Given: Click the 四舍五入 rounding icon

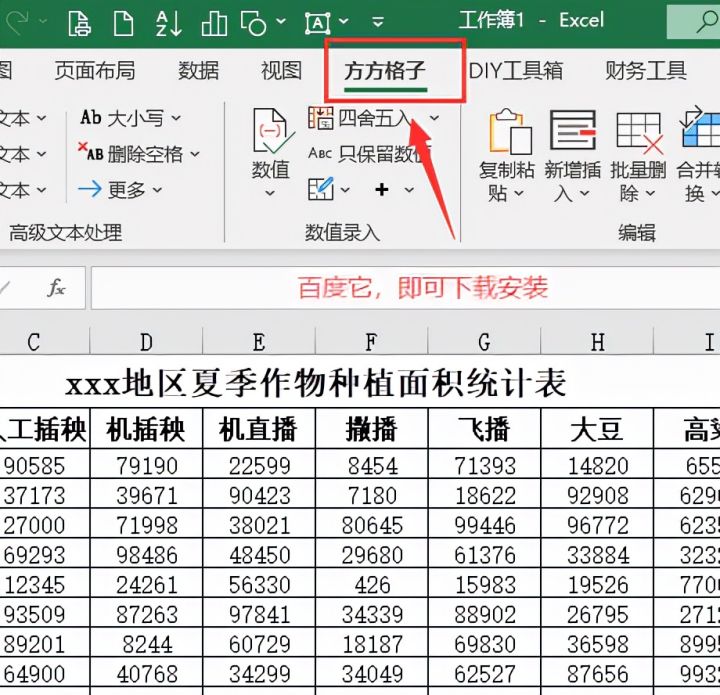Looking at the screenshot, I should pos(321,118).
